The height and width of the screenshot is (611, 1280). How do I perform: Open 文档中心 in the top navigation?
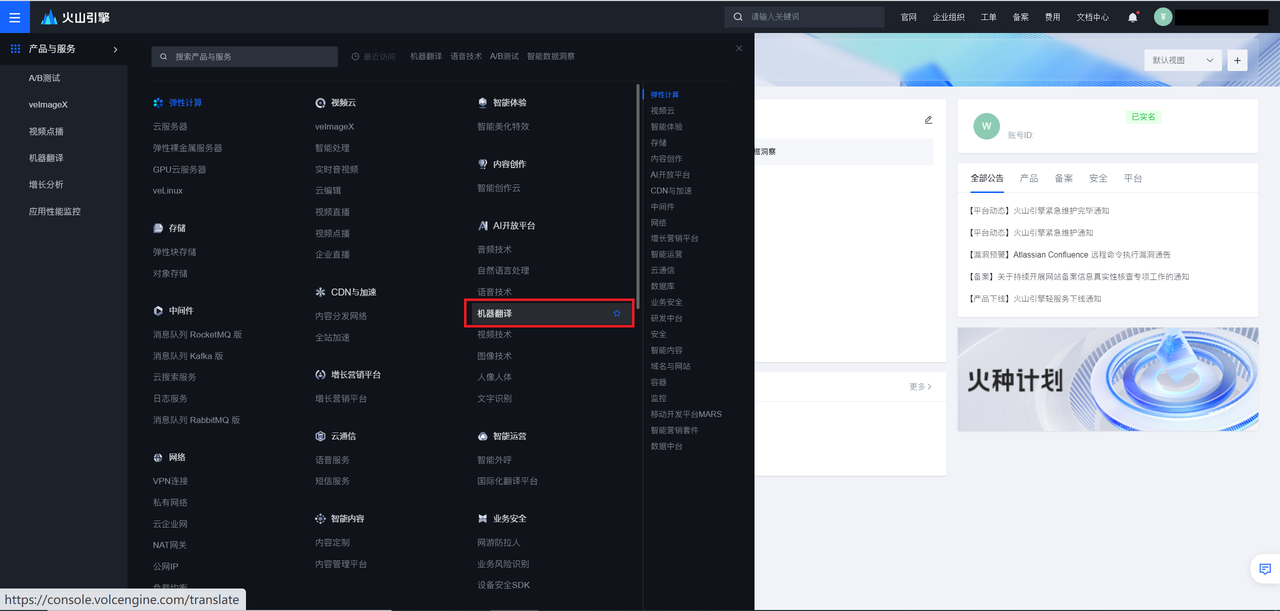[x=1093, y=17]
